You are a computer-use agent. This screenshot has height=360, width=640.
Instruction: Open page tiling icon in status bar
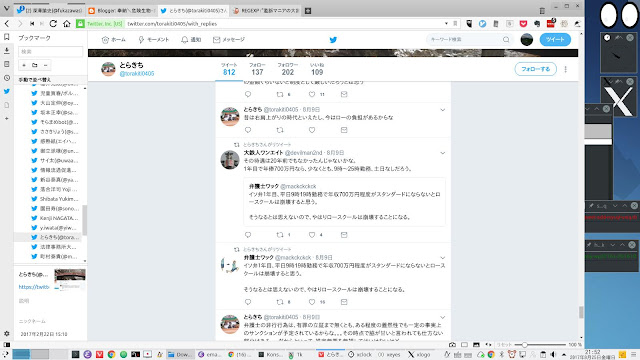coord(464,345)
